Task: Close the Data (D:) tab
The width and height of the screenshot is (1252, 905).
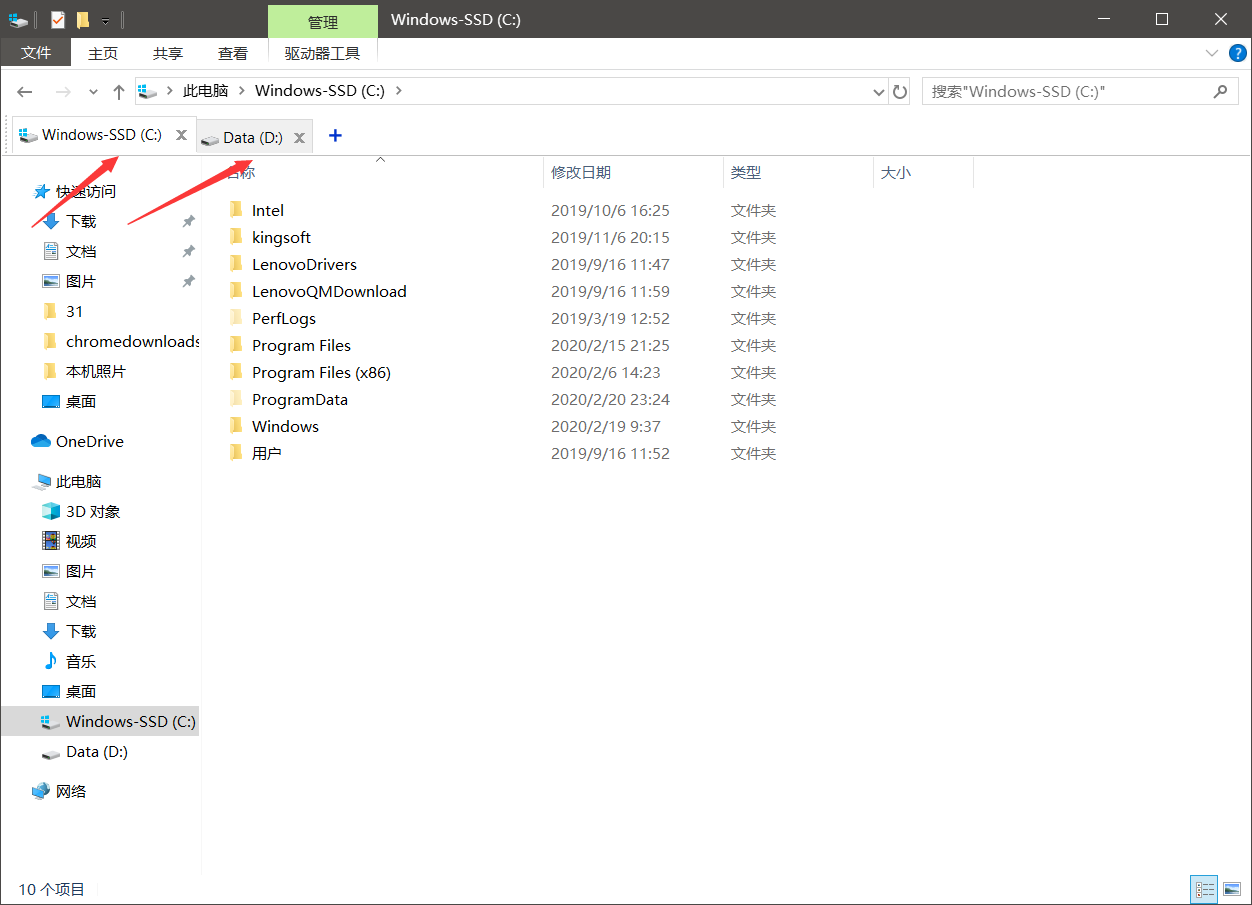Action: (x=299, y=138)
